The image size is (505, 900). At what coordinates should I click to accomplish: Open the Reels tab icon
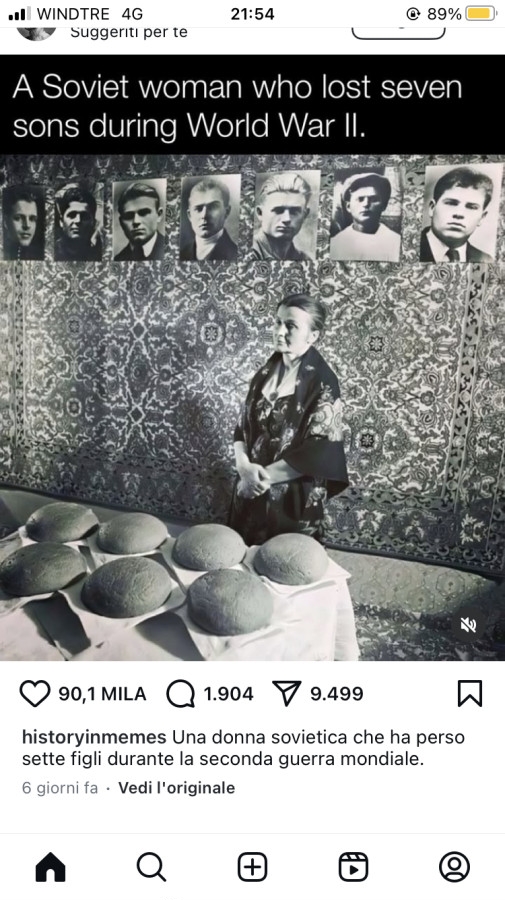tap(354, 867)
